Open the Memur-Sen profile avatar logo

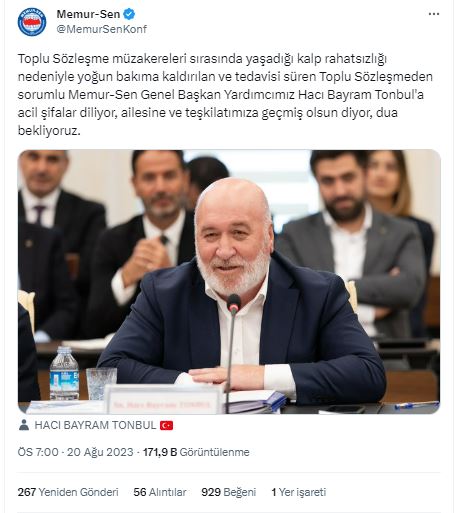tap(32, 22)
